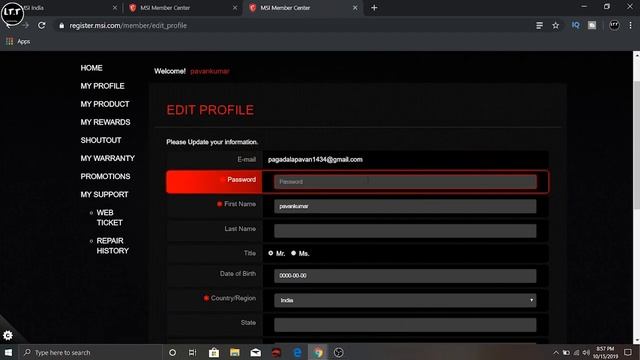This screenshot has height=360, width=640.
Task: Click the Windows taskbar search box
Action: (x=90, y=352)
